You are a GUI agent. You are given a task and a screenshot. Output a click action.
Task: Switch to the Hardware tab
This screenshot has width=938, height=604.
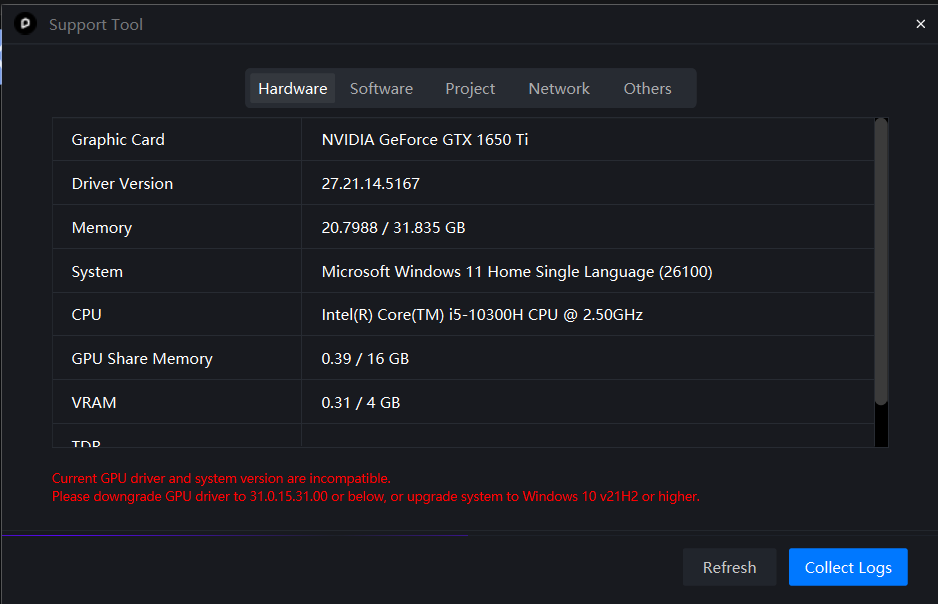coord(292,89)
